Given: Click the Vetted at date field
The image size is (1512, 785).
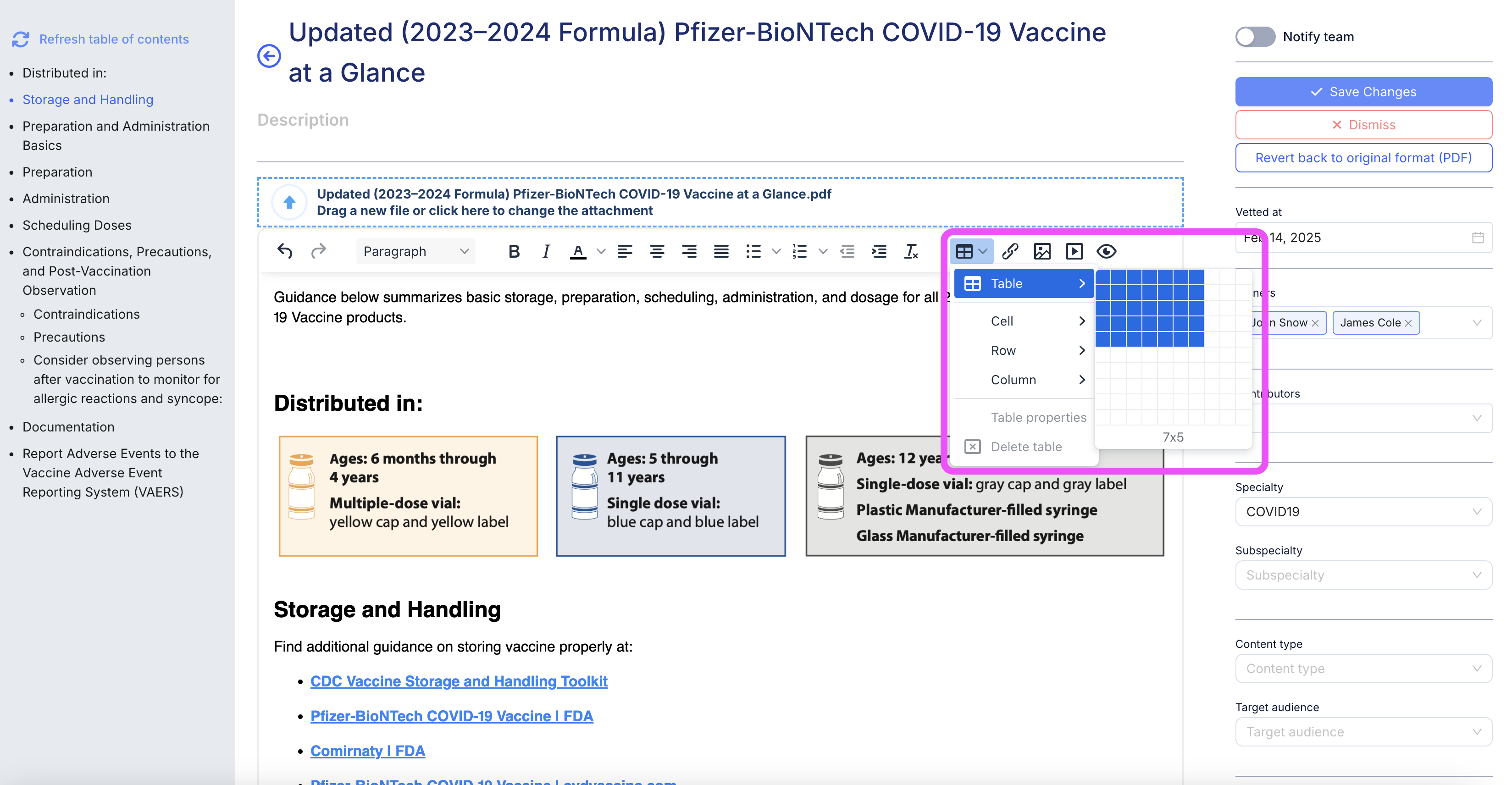Looking at the screenshot, I should pyautogui.click(x=1363, y=238).
